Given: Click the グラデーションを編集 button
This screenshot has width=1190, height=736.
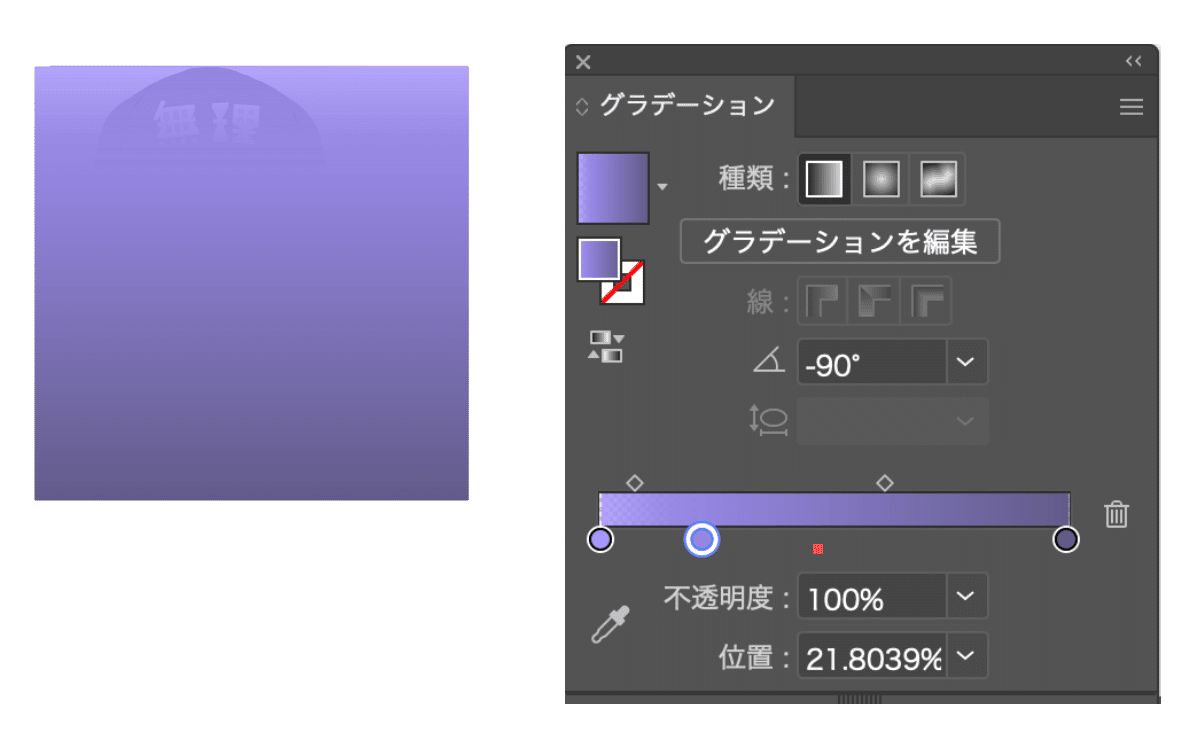Looking at the screenshot, I should [x=839, y=241].
